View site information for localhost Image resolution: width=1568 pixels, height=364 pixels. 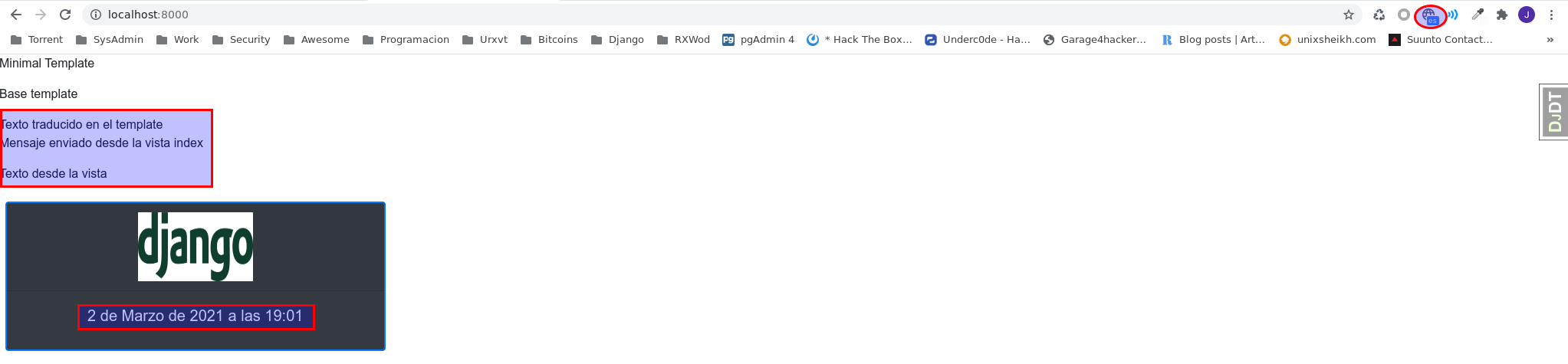[x=95, y=15]
